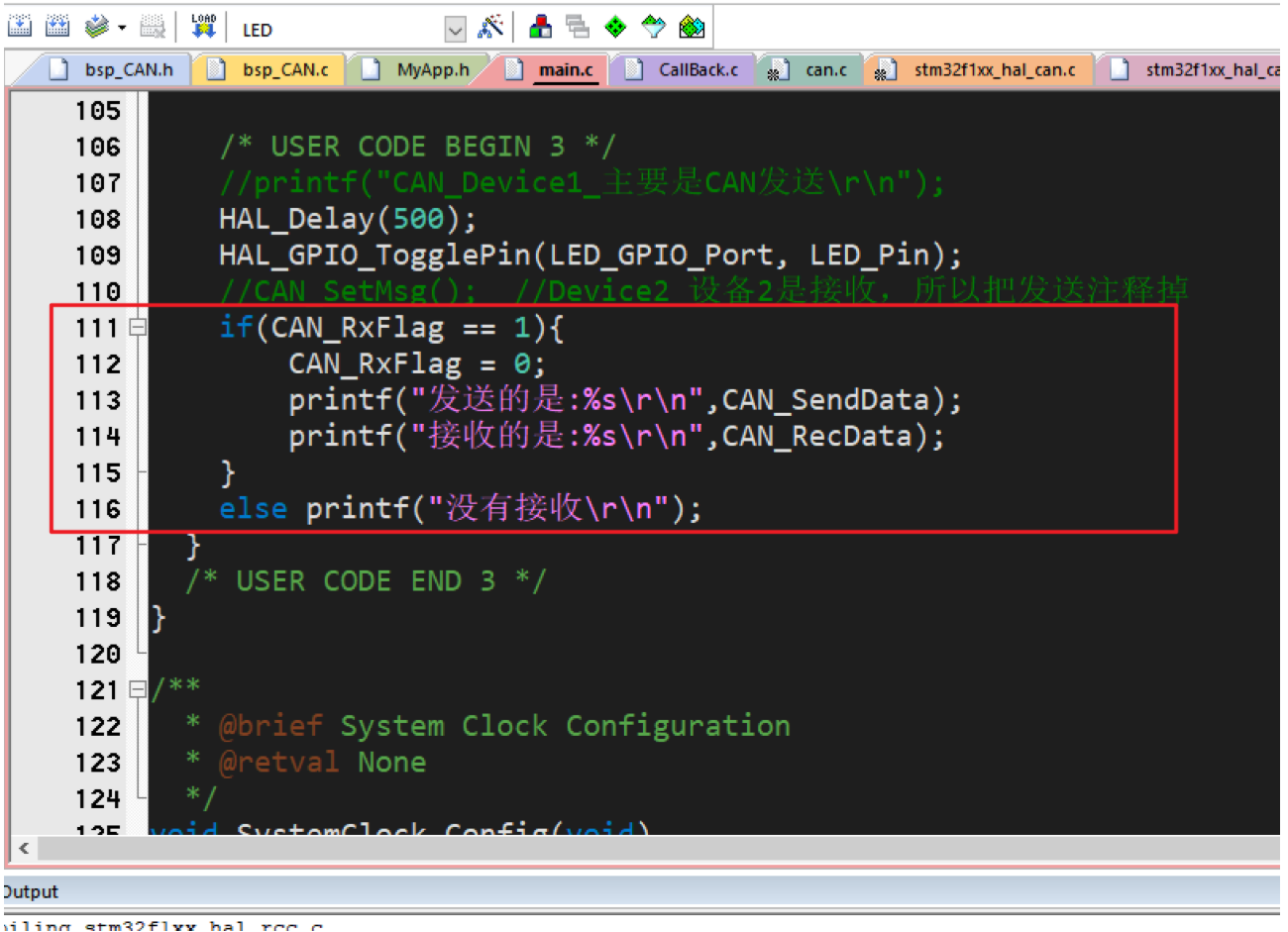Screen dimensions: 1288x932
Task: Click line number 119 in the gutter
Action: (98, 617)
